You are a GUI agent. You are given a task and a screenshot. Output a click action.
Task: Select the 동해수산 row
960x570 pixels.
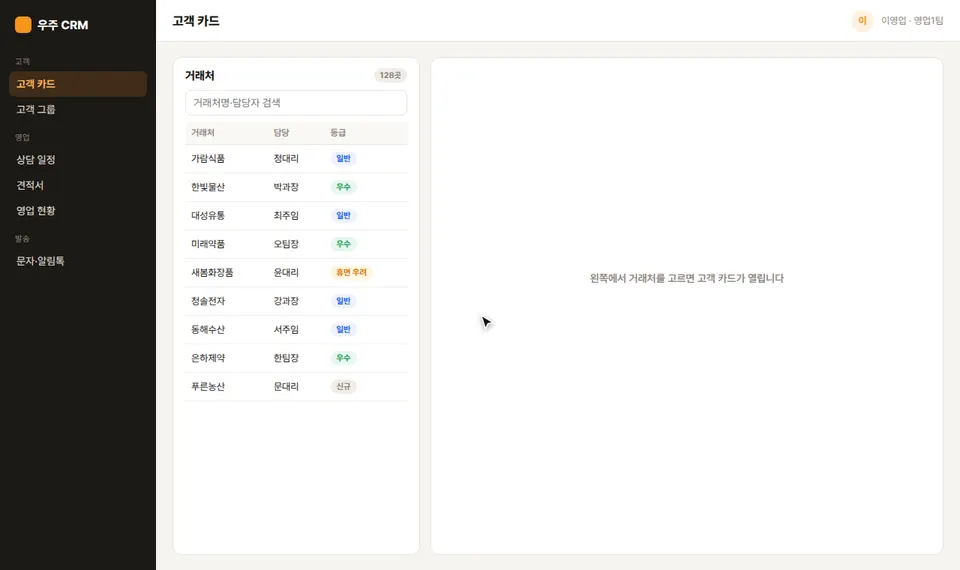click(x=296, y=329)
